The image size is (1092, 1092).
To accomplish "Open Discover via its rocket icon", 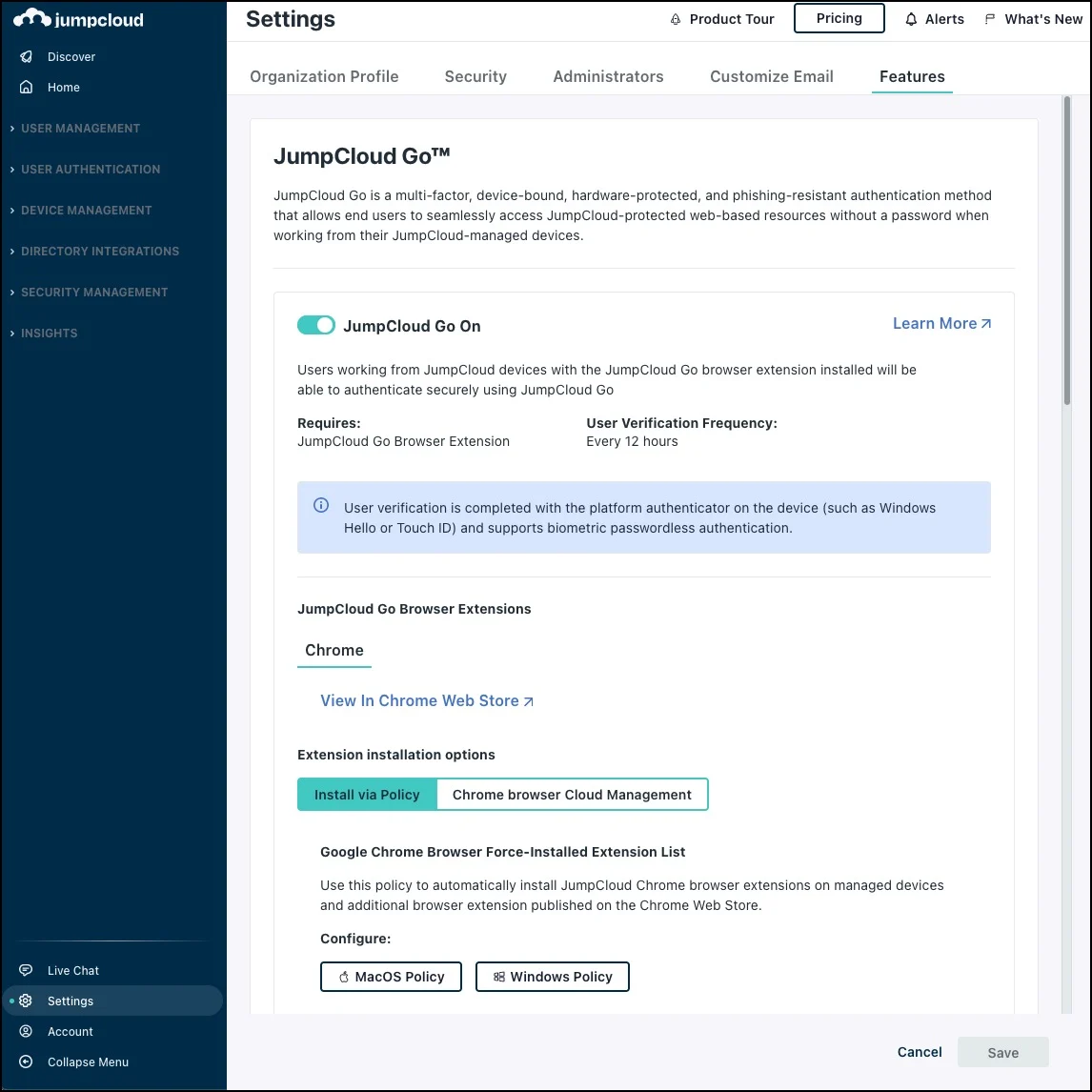I will tap(27, 57).
